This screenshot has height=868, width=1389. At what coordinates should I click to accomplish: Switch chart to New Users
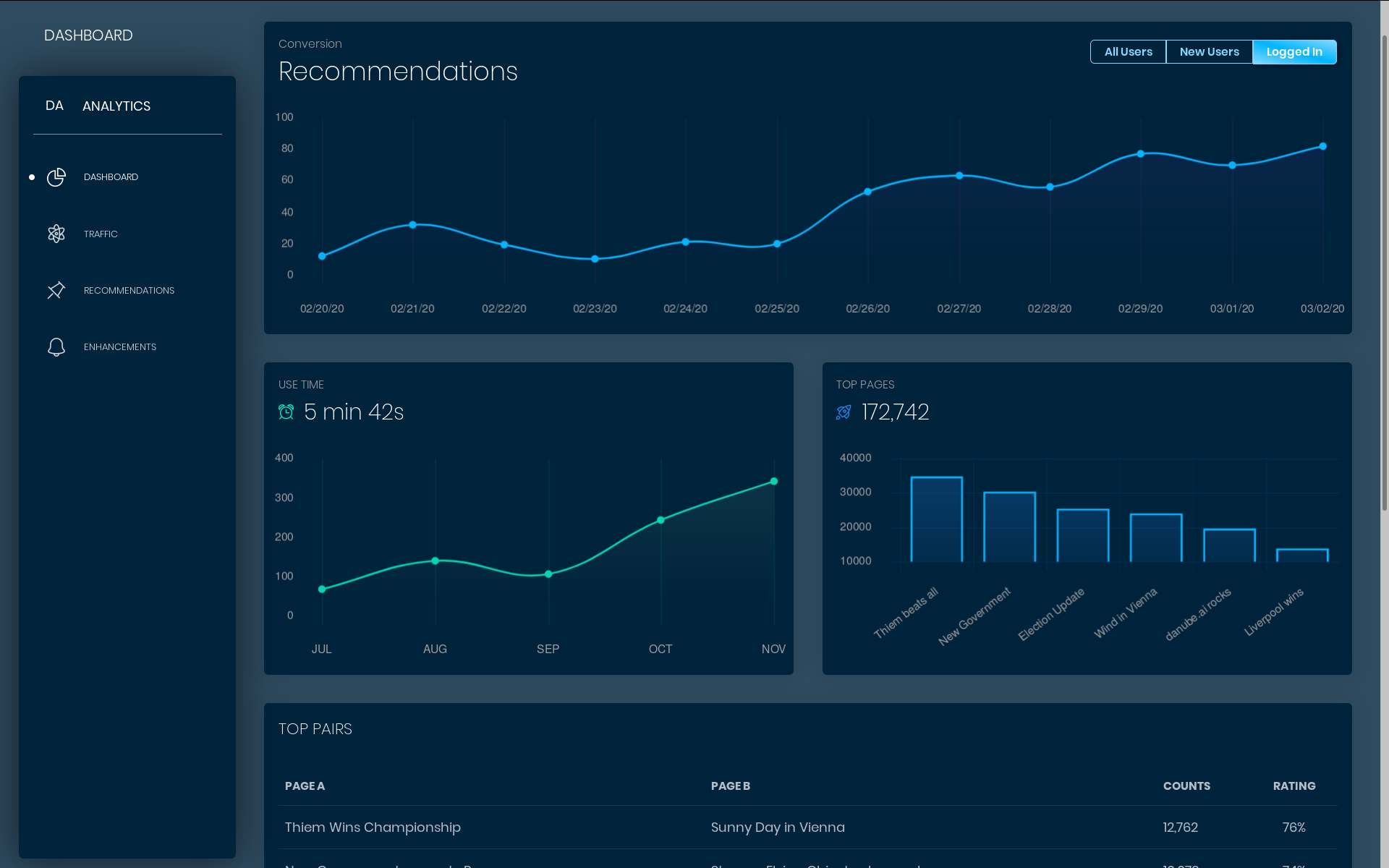[x=1209, y=52]
